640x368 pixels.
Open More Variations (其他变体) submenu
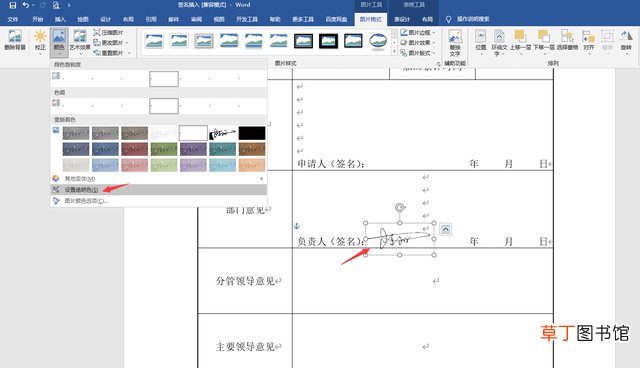[159, 179]
